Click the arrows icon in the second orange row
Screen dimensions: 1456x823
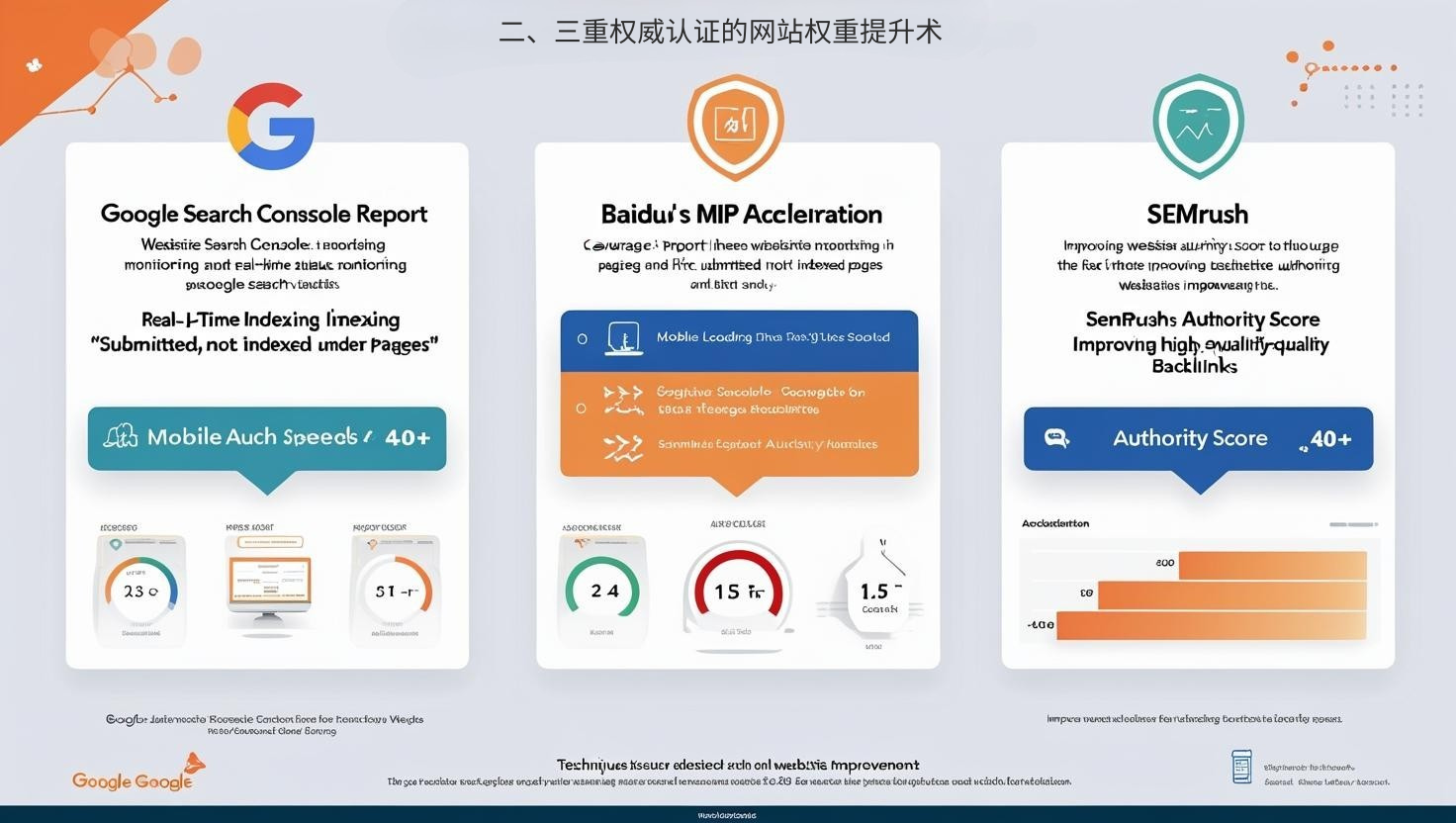623,448
